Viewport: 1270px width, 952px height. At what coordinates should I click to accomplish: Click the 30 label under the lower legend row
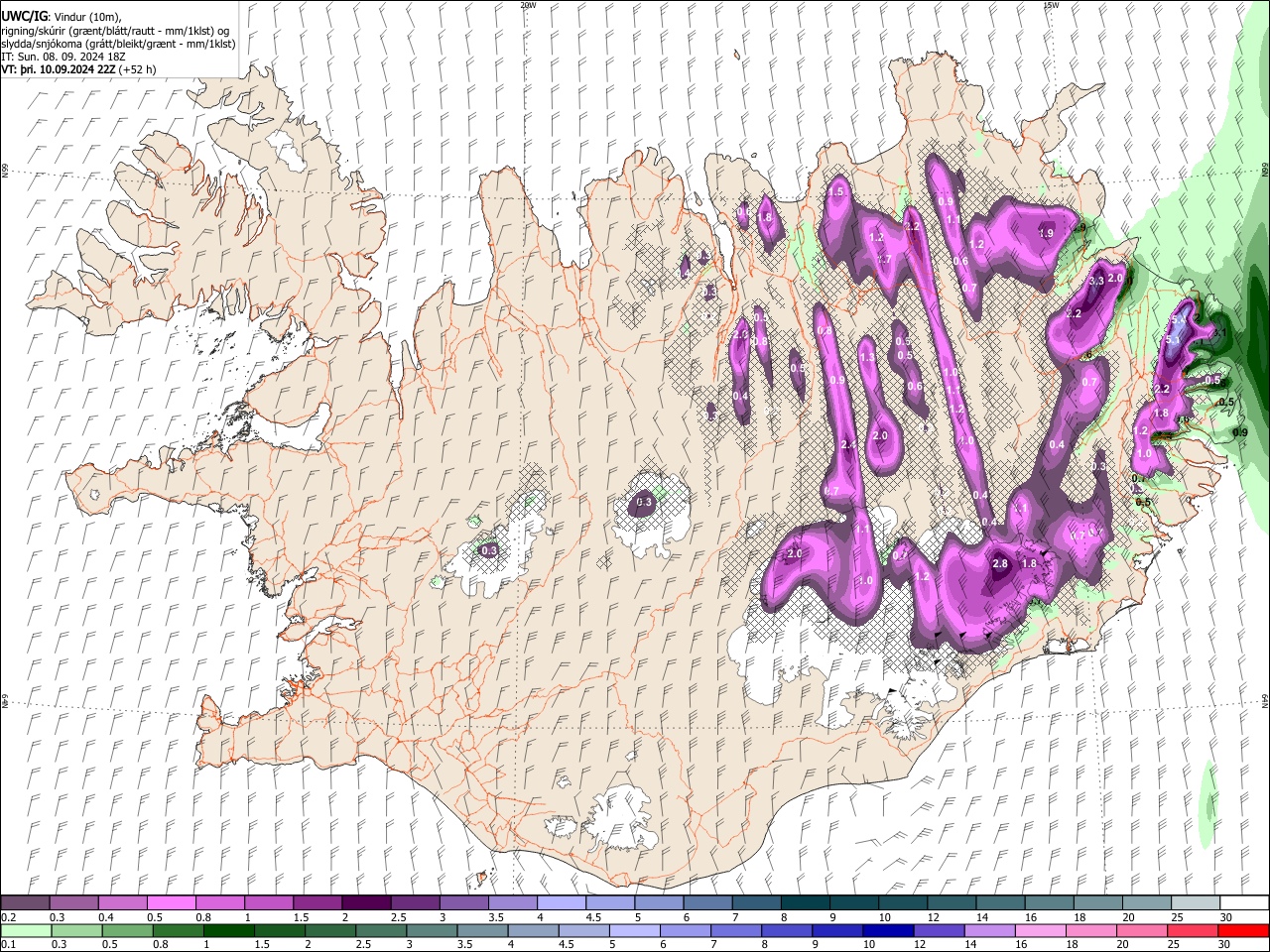[x=1225, y=944]
